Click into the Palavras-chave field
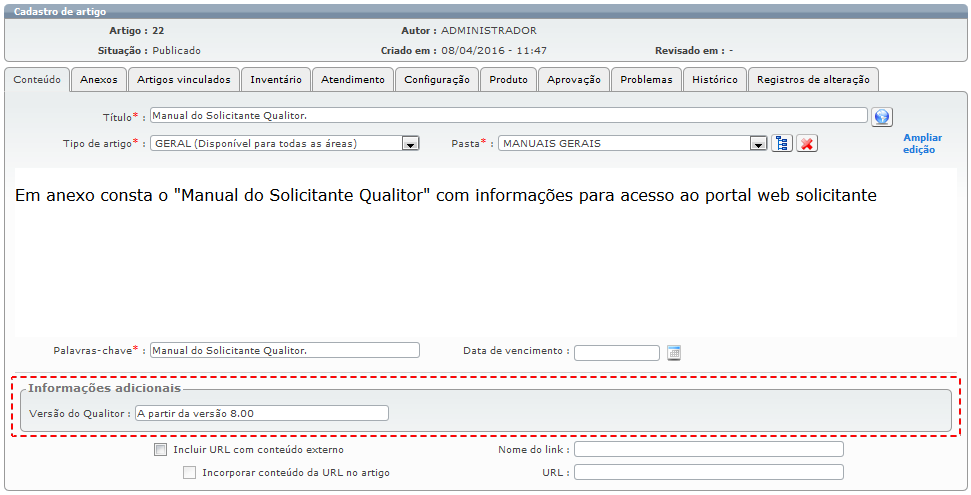Viewport: 971px width, 495px height. pyautogui.click(x=285, y=350)
